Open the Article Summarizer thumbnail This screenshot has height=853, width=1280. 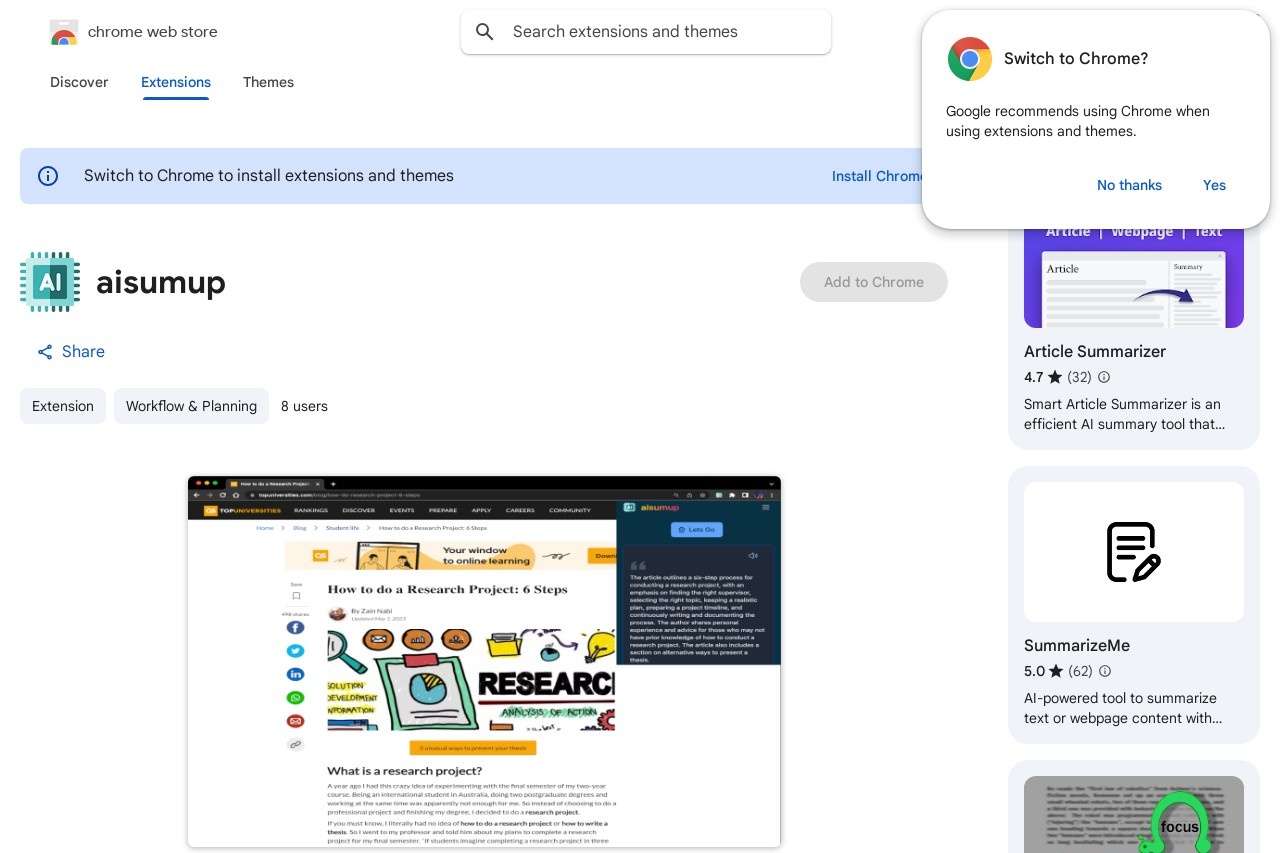click(x=1134, y=278)
